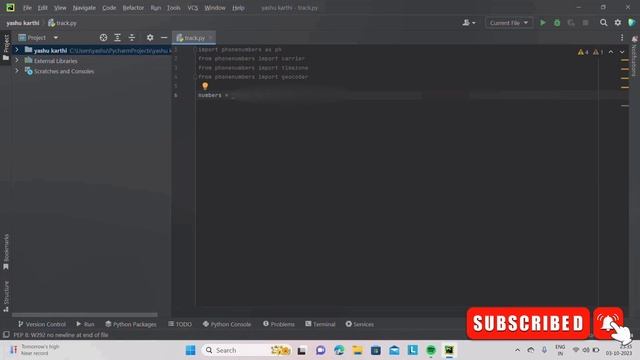Go to previous highlighted error arrow
640x360 pixels.
point(611,52)
